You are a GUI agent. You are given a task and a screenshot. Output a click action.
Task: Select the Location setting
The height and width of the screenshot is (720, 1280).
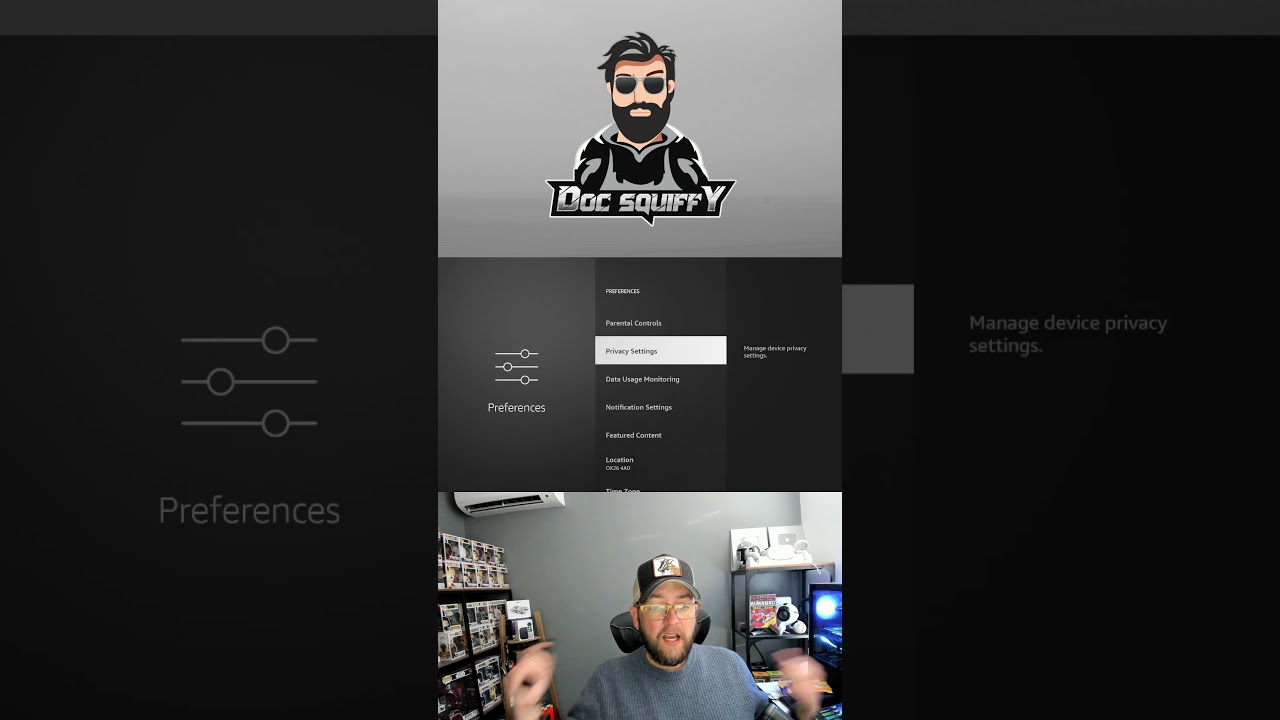coord(619,460)
